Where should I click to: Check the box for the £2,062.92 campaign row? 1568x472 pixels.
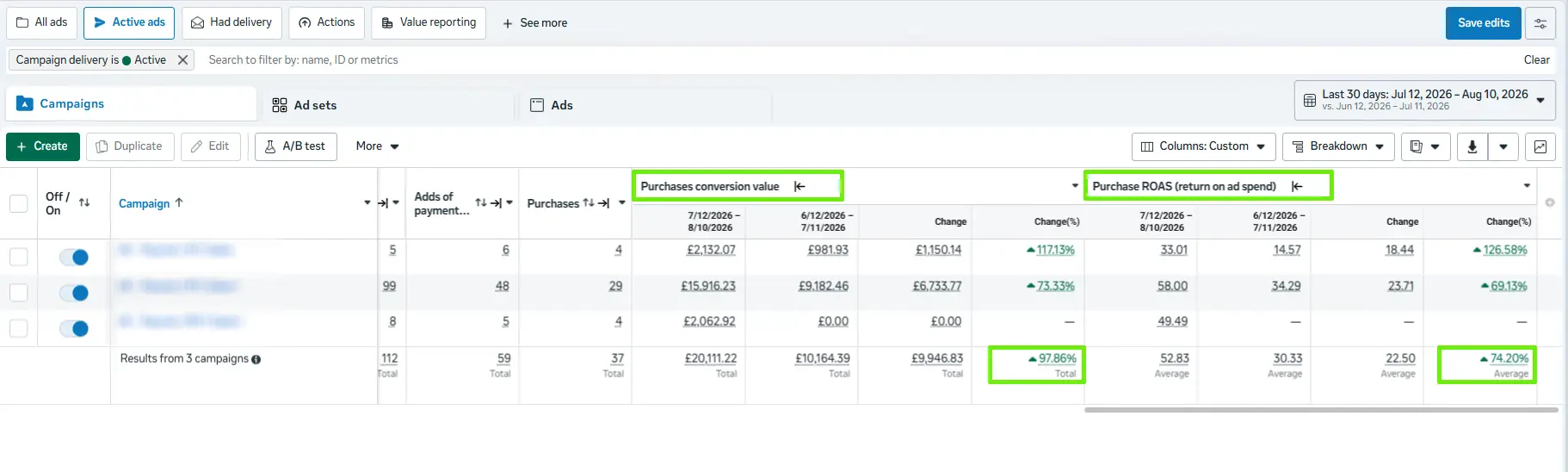pyautogui.click(x=18, y=328)
